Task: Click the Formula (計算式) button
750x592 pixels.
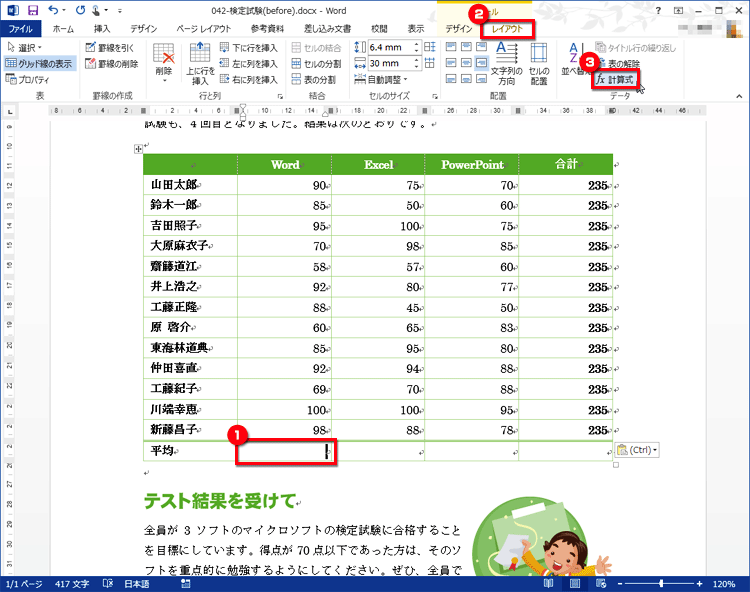Action: point(615,79)
